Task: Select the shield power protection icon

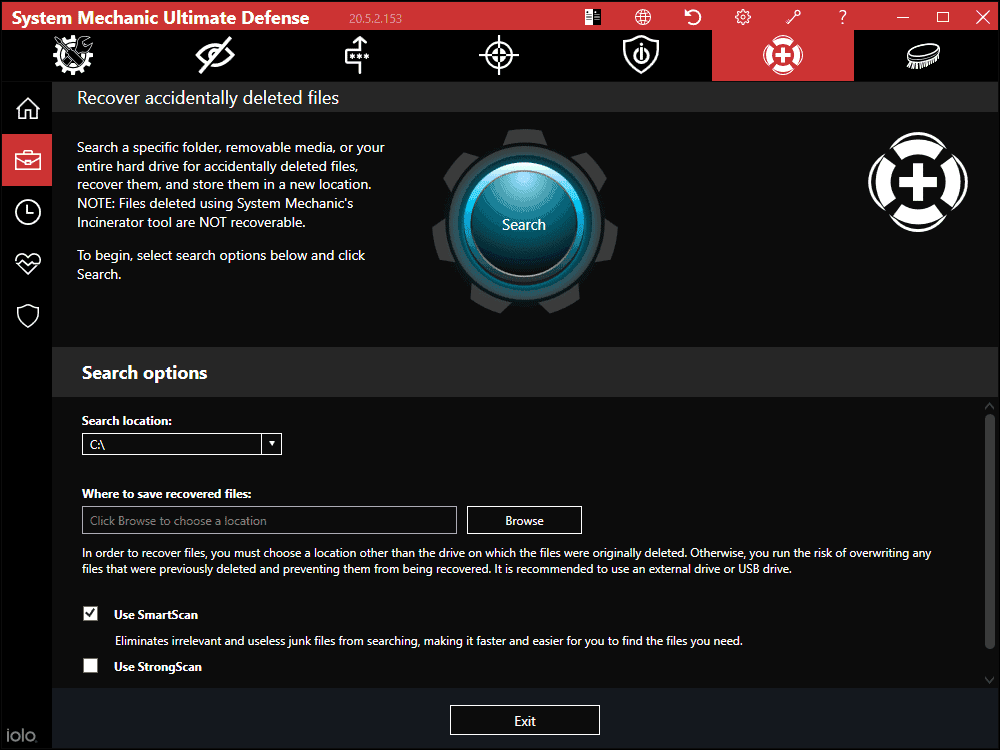Action: [x=639, y=56]
